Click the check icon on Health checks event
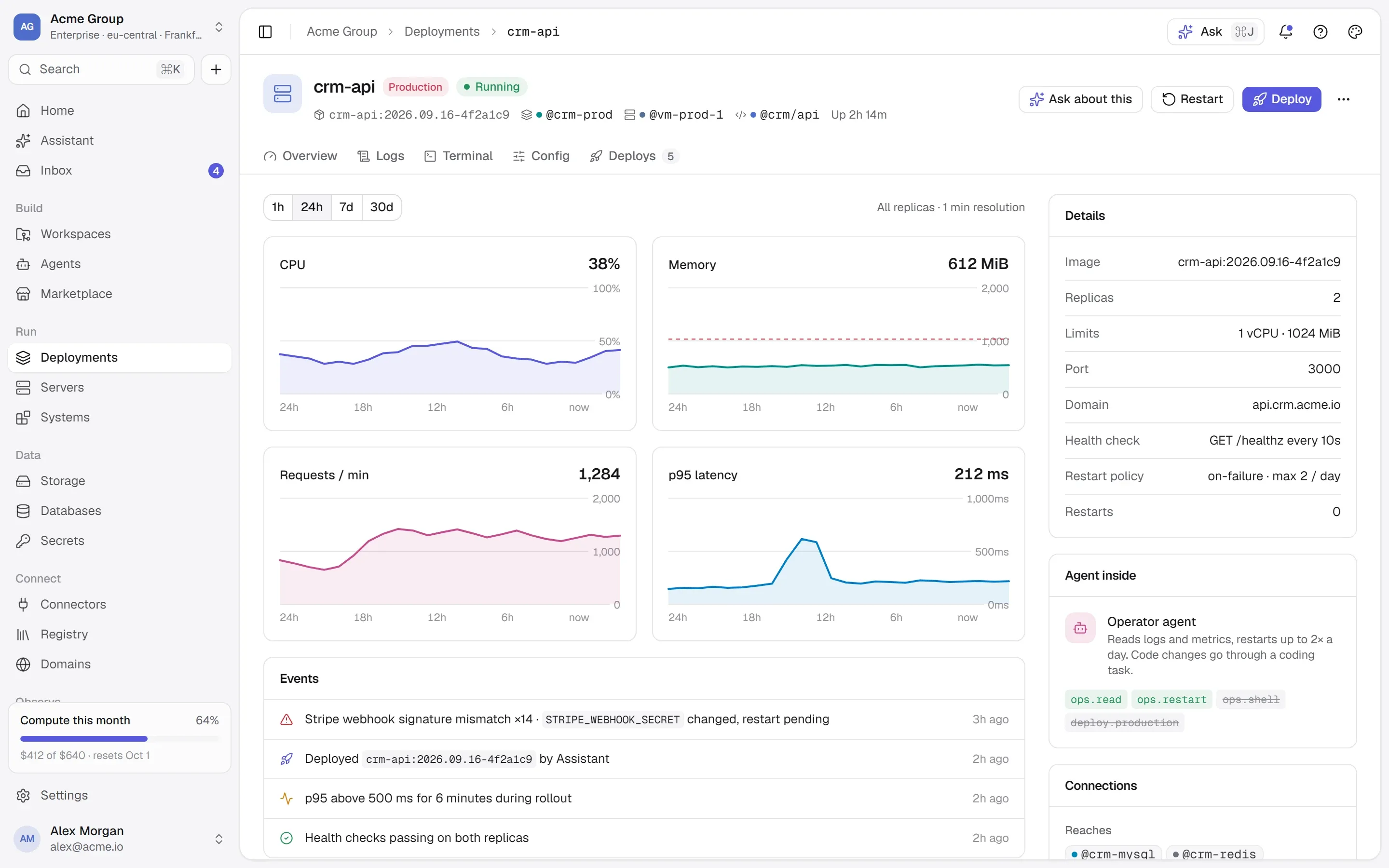Viewport: 1389px width, 868px height. click(286, 838)
